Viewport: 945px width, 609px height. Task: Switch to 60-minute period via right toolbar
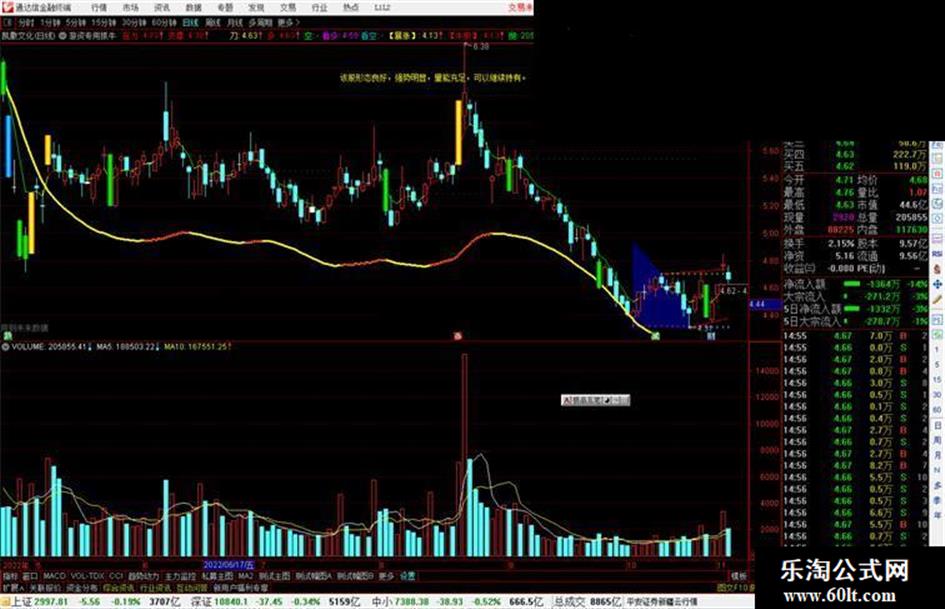[937, 410]
